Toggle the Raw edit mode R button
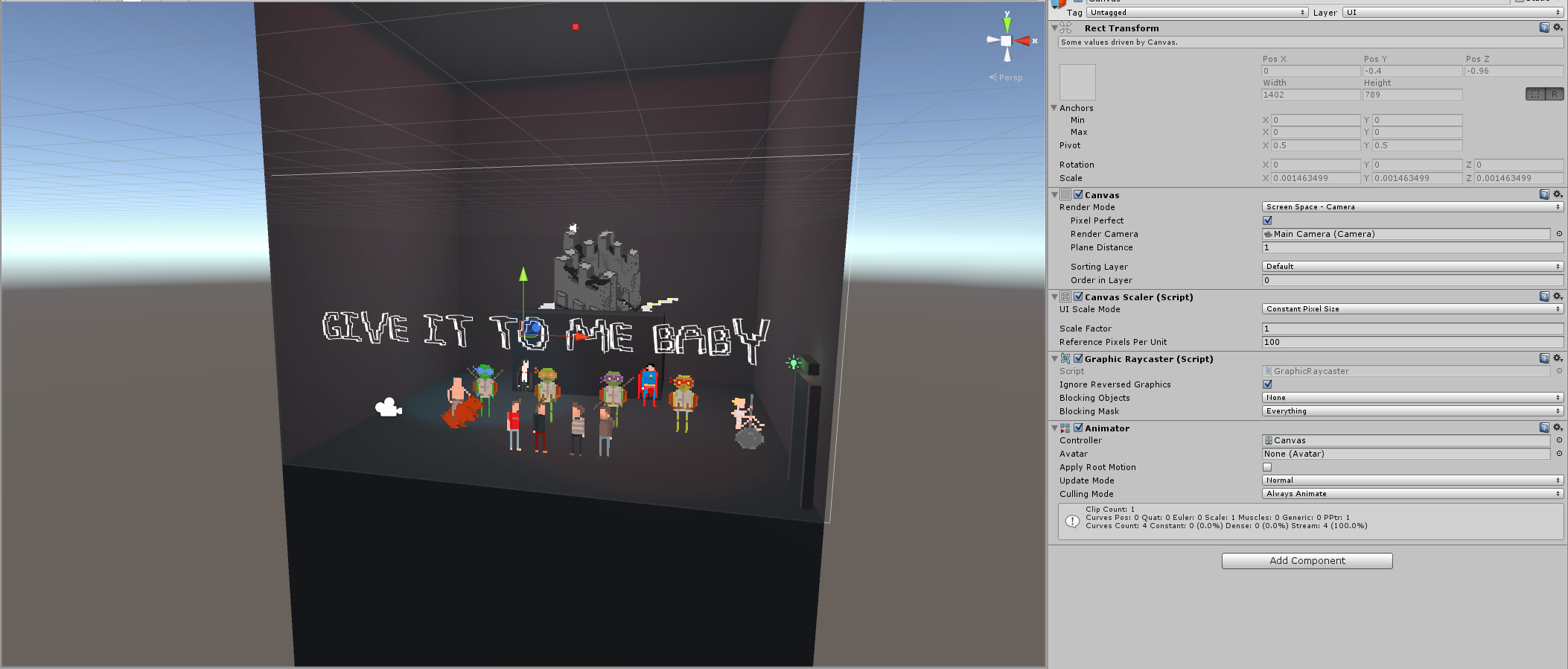Viewport: 1568px width, 669px height. [x=1555, y=94]
